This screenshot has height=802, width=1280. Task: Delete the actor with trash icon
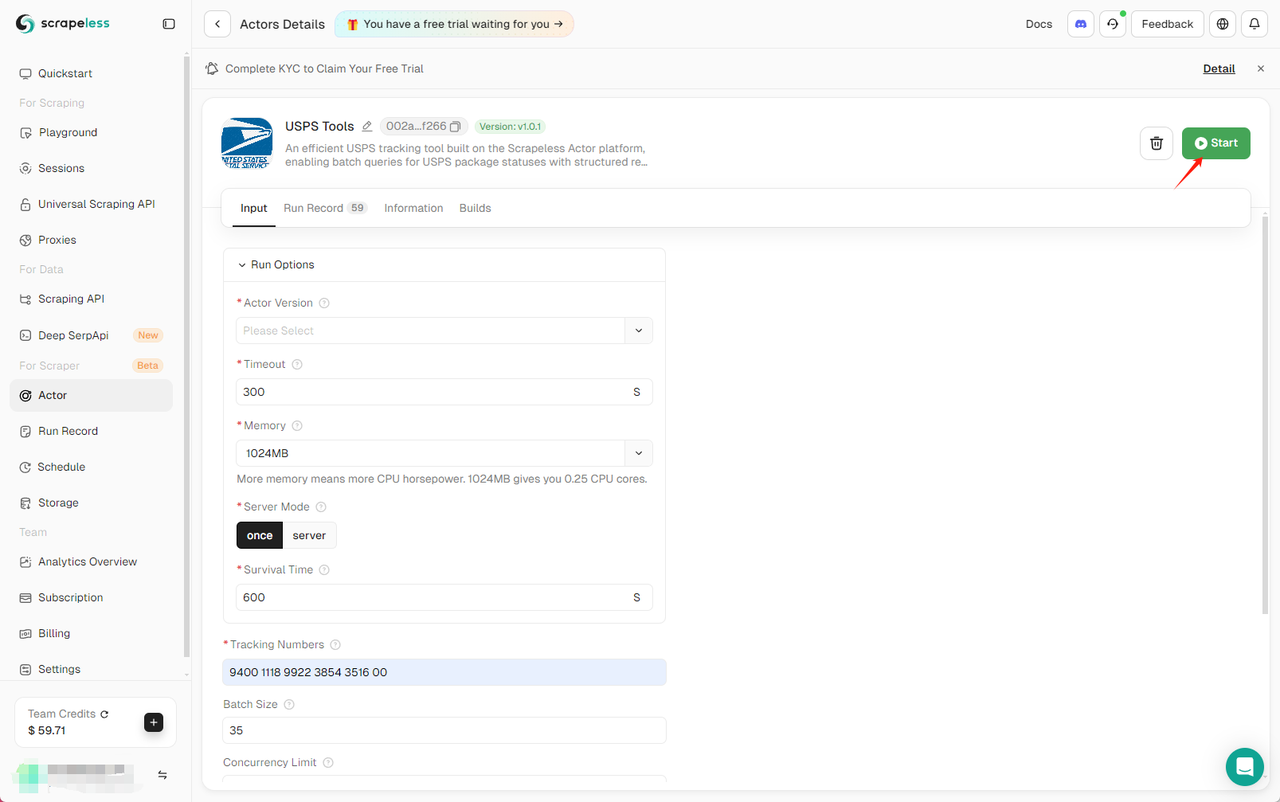1156,143
